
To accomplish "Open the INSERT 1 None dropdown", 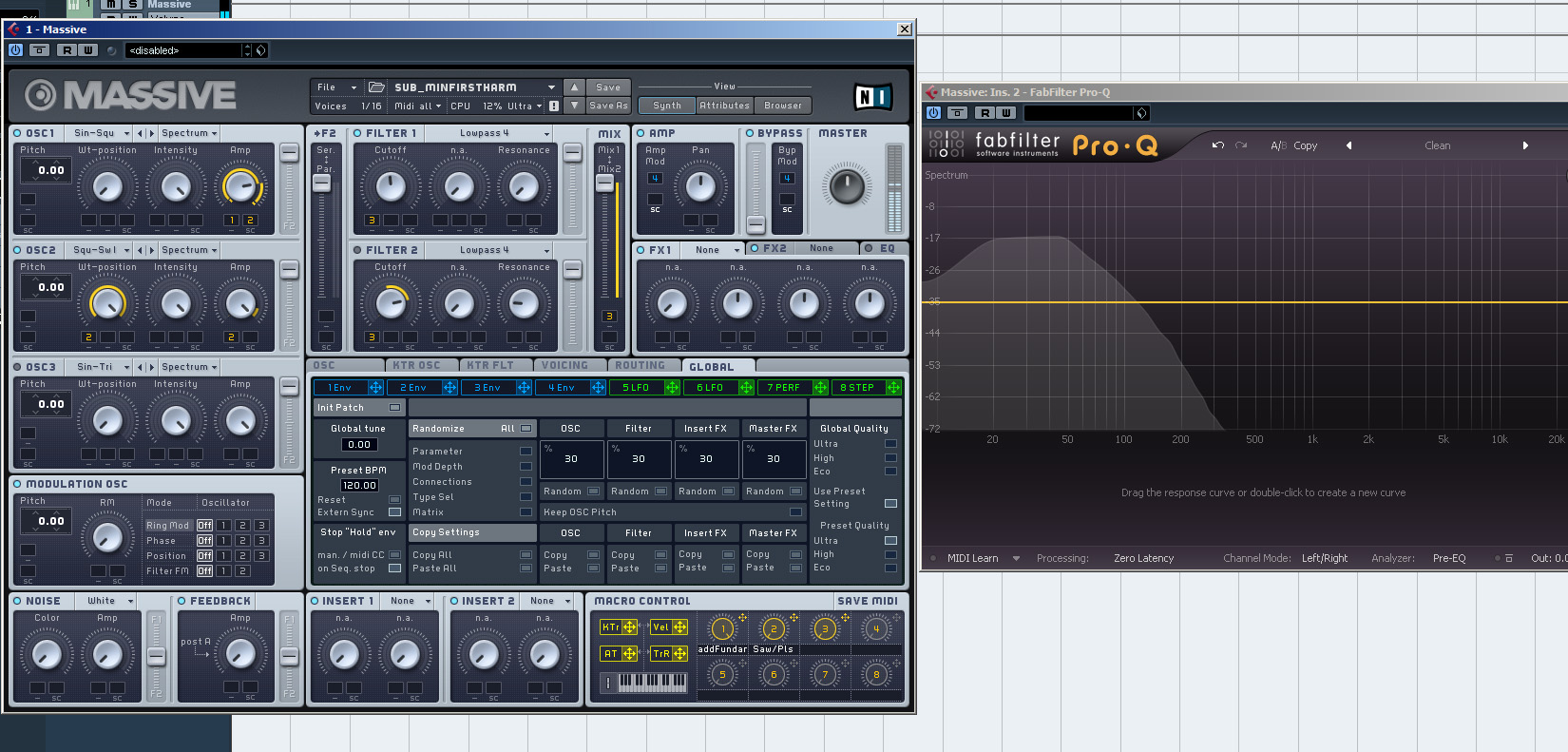I will tap(409, 601).
